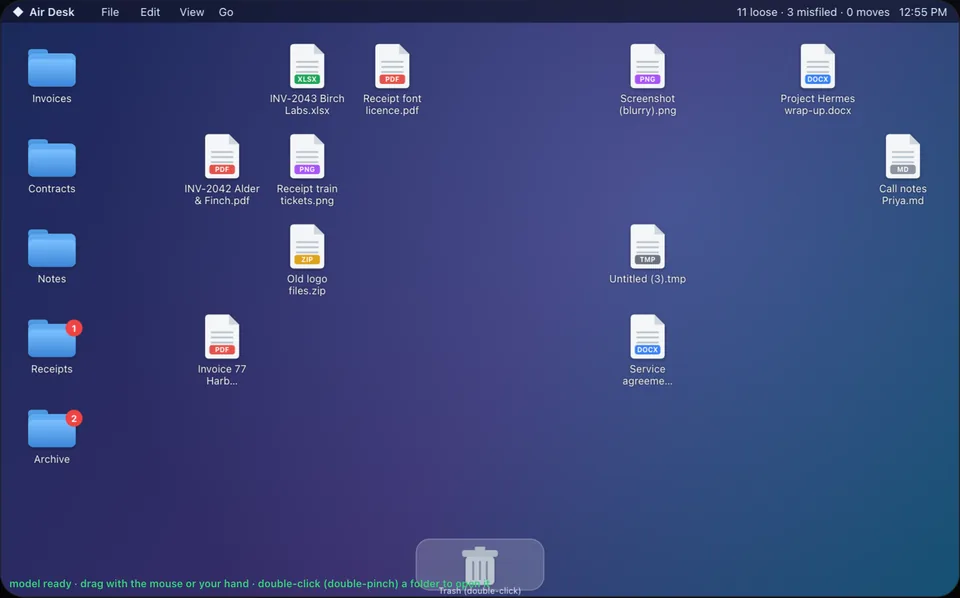Screen dimensions: 960x598
Task: Click the 'Receipt train tickets.png' file name
Action: pyautogui.click(x=307, y=195)
